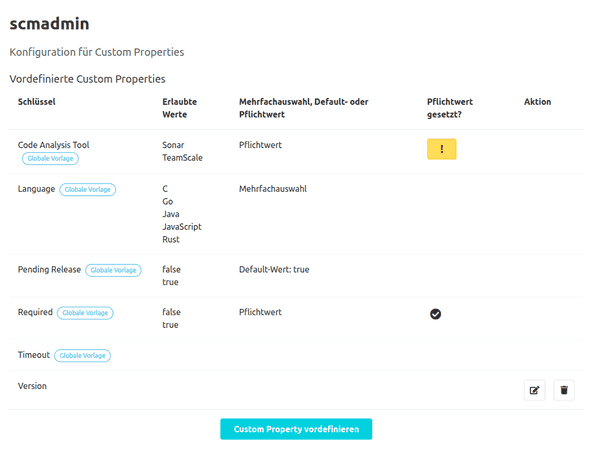Select Globale Vorlage tag under Code Analysis Tool

coord(50,158)
